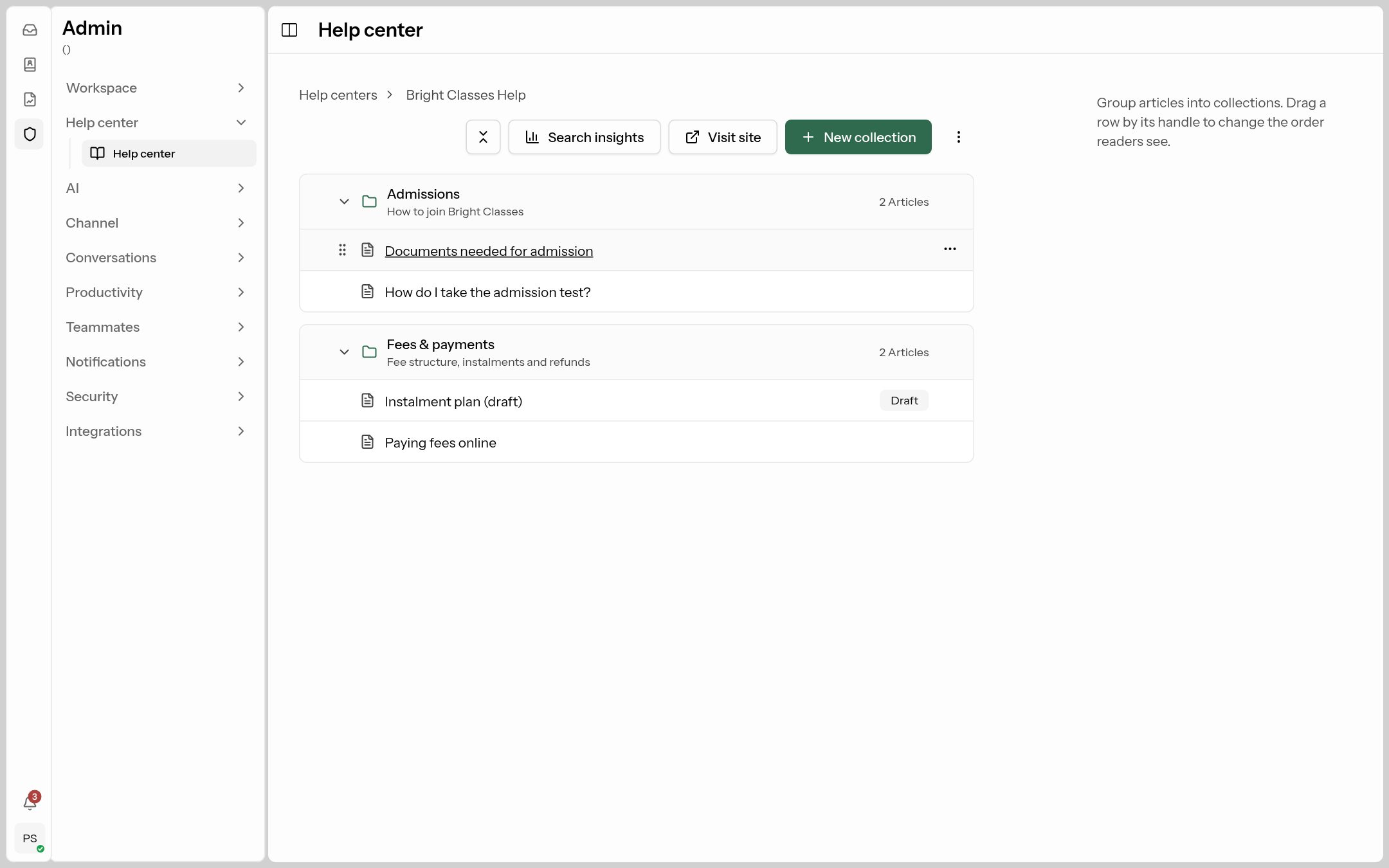Open Instalment plan (draft) article

[x=453, y=402]
